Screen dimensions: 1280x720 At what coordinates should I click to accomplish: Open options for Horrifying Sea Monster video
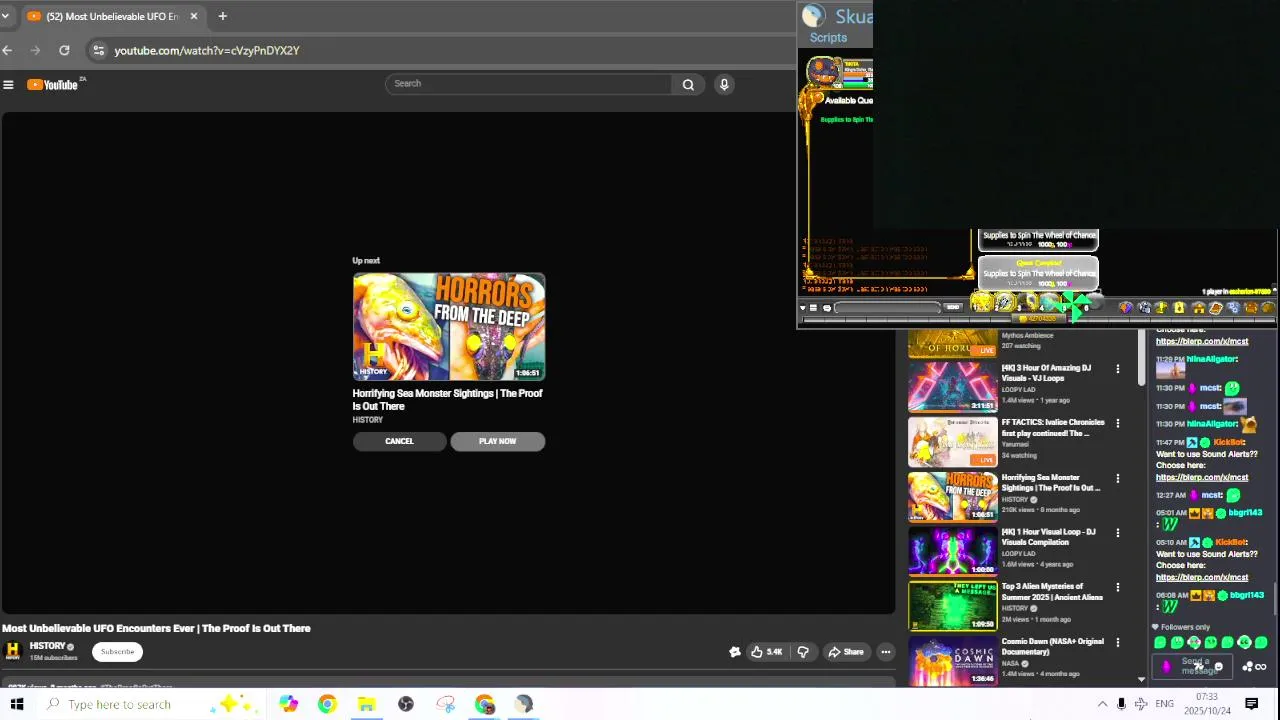1117,479
